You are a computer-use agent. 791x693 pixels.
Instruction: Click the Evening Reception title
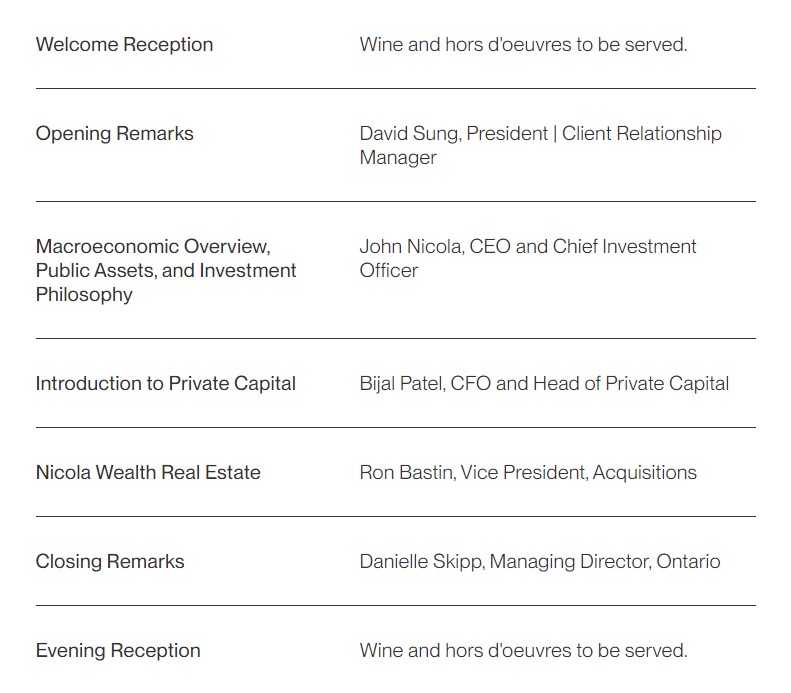tap(118, 651)
